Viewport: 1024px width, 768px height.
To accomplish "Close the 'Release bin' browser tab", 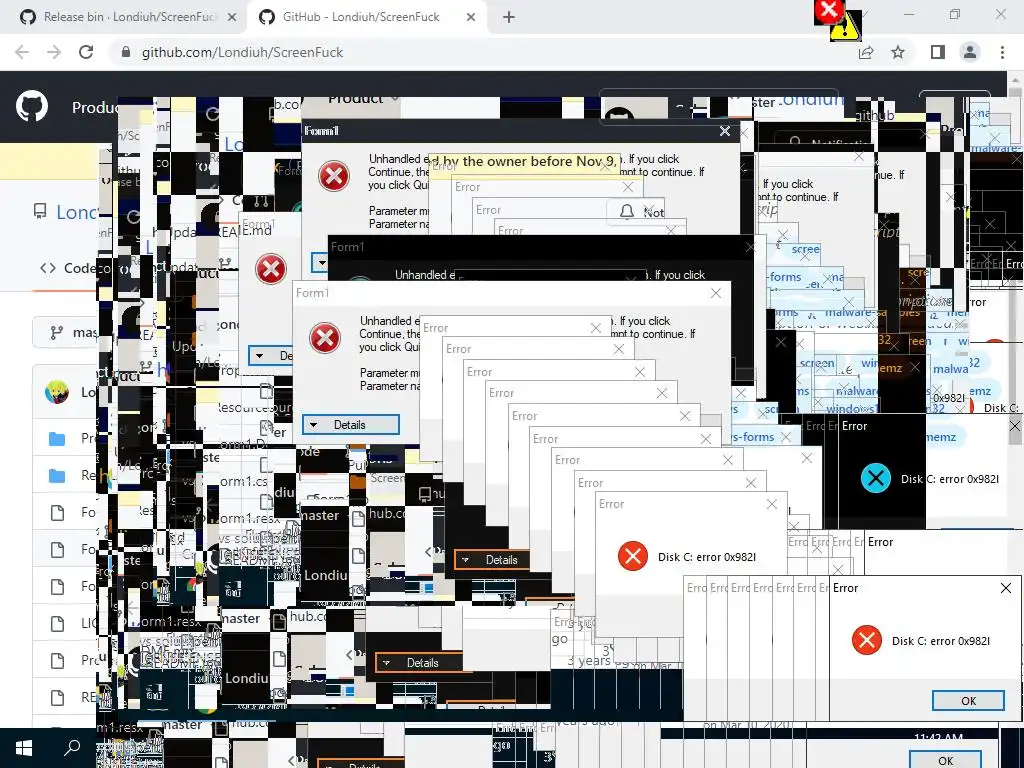I will 231,17.
